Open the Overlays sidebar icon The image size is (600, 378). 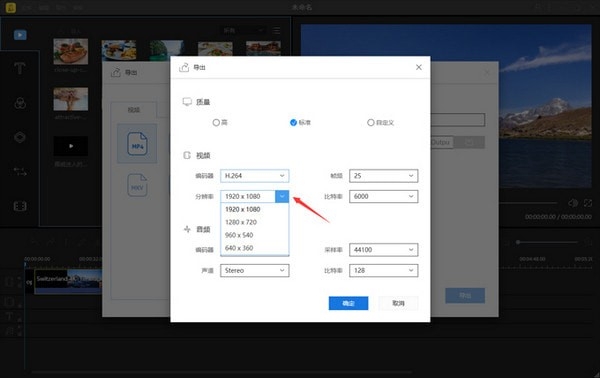click(x=20, y=137)
